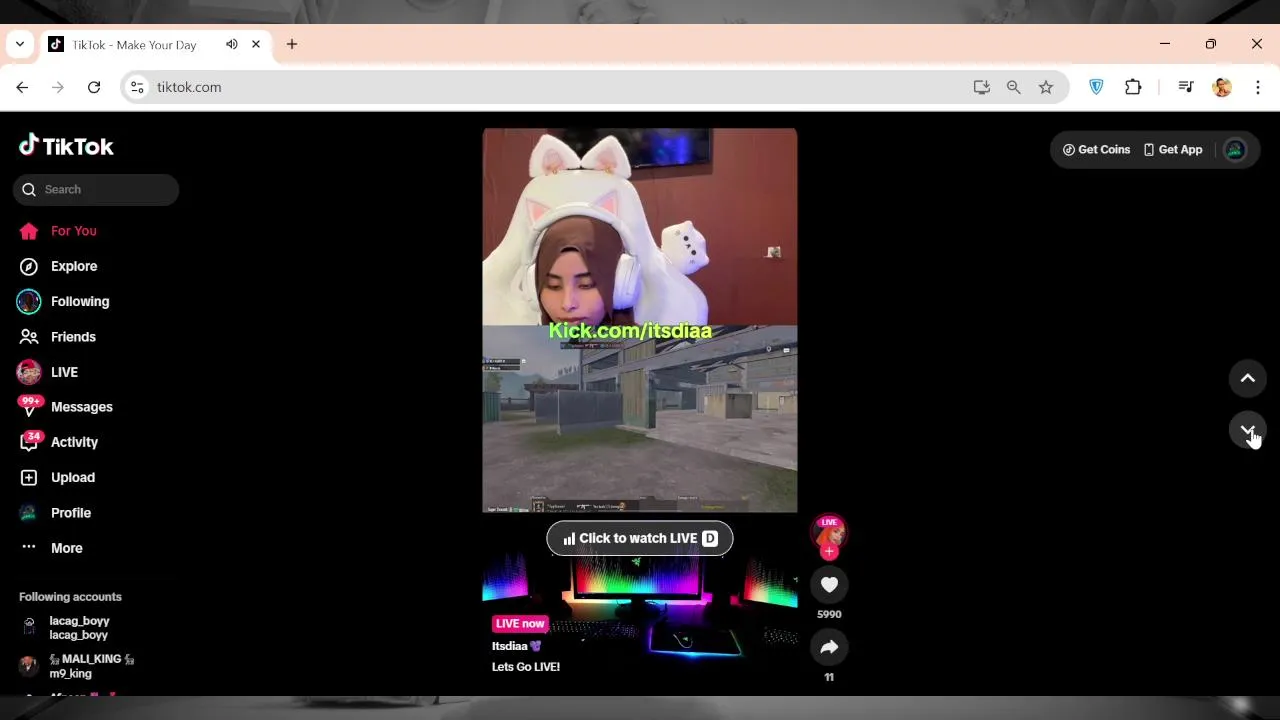
Task: Click the LIVE now badge
Action: point(520,623)
